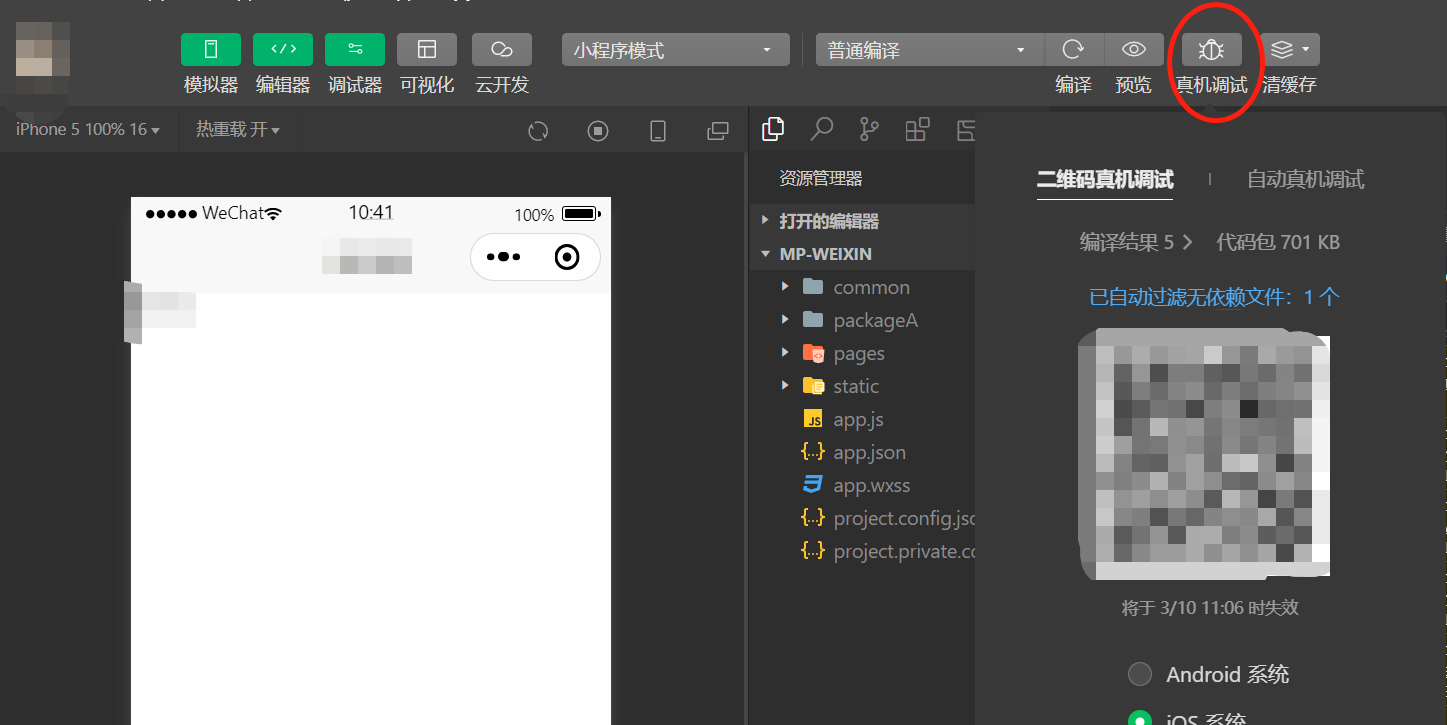1447x725 pixels.
Task: Expand the 打开的编辑器 section
Action: pos(862,221)
